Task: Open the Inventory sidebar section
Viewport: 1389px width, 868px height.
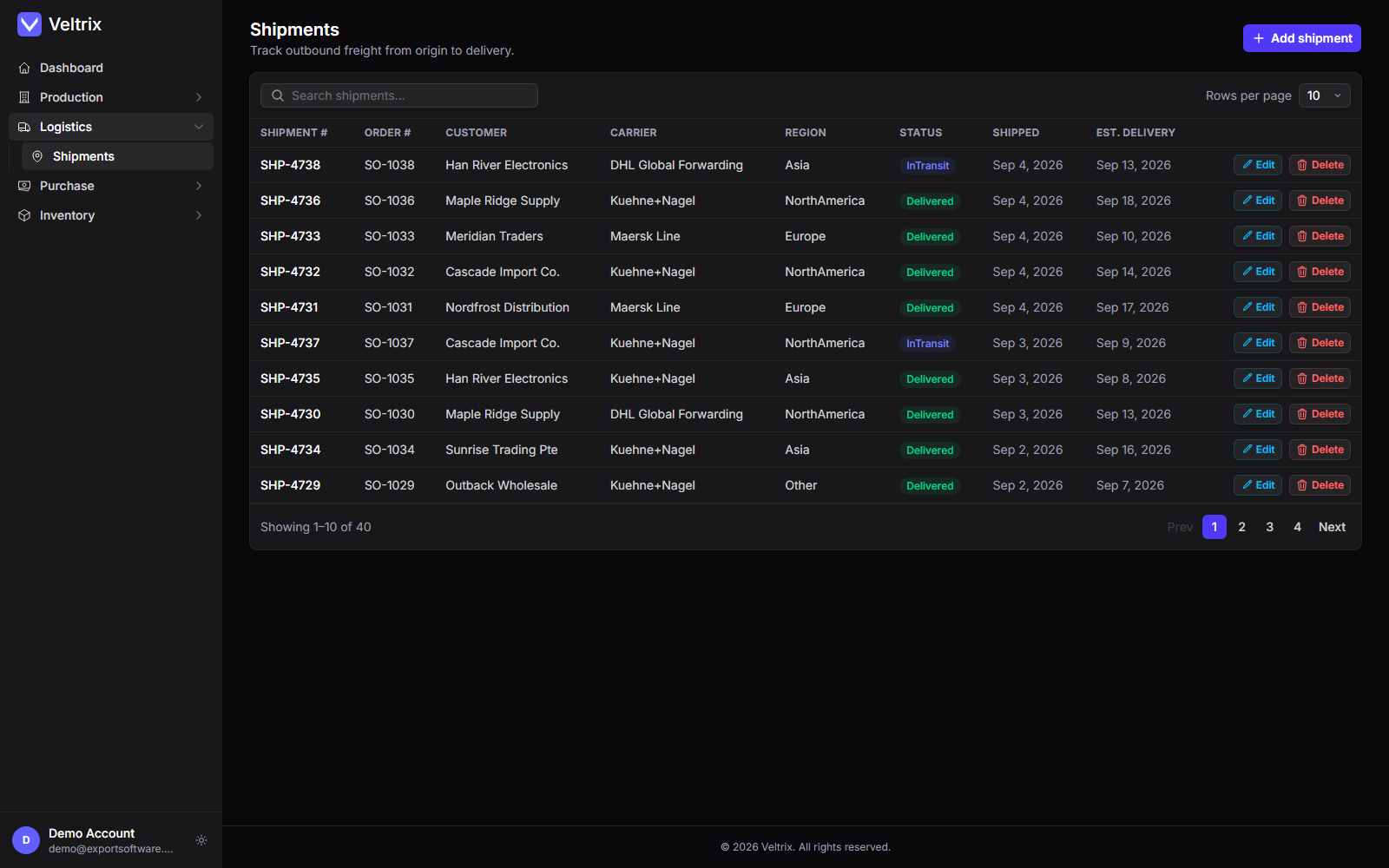Action: [x=111, y=215]
